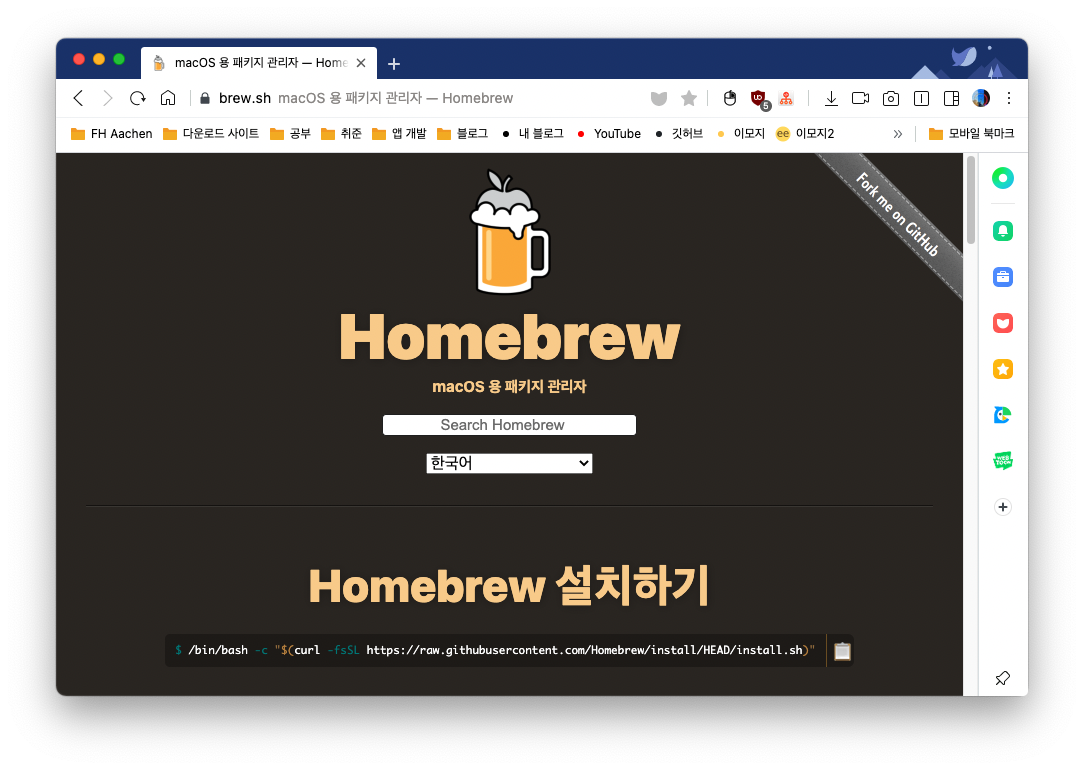Image resolution: width=1084 pixels, height=770 pixels.
Task: Click the page vertical scrollbar thumb
Action: click(x=971, y=200)
